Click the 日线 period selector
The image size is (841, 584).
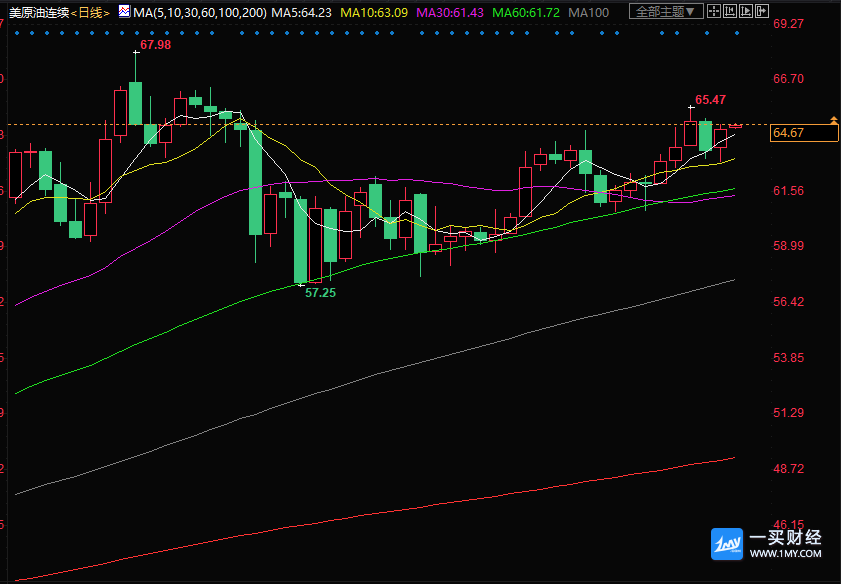click(91, 12)
